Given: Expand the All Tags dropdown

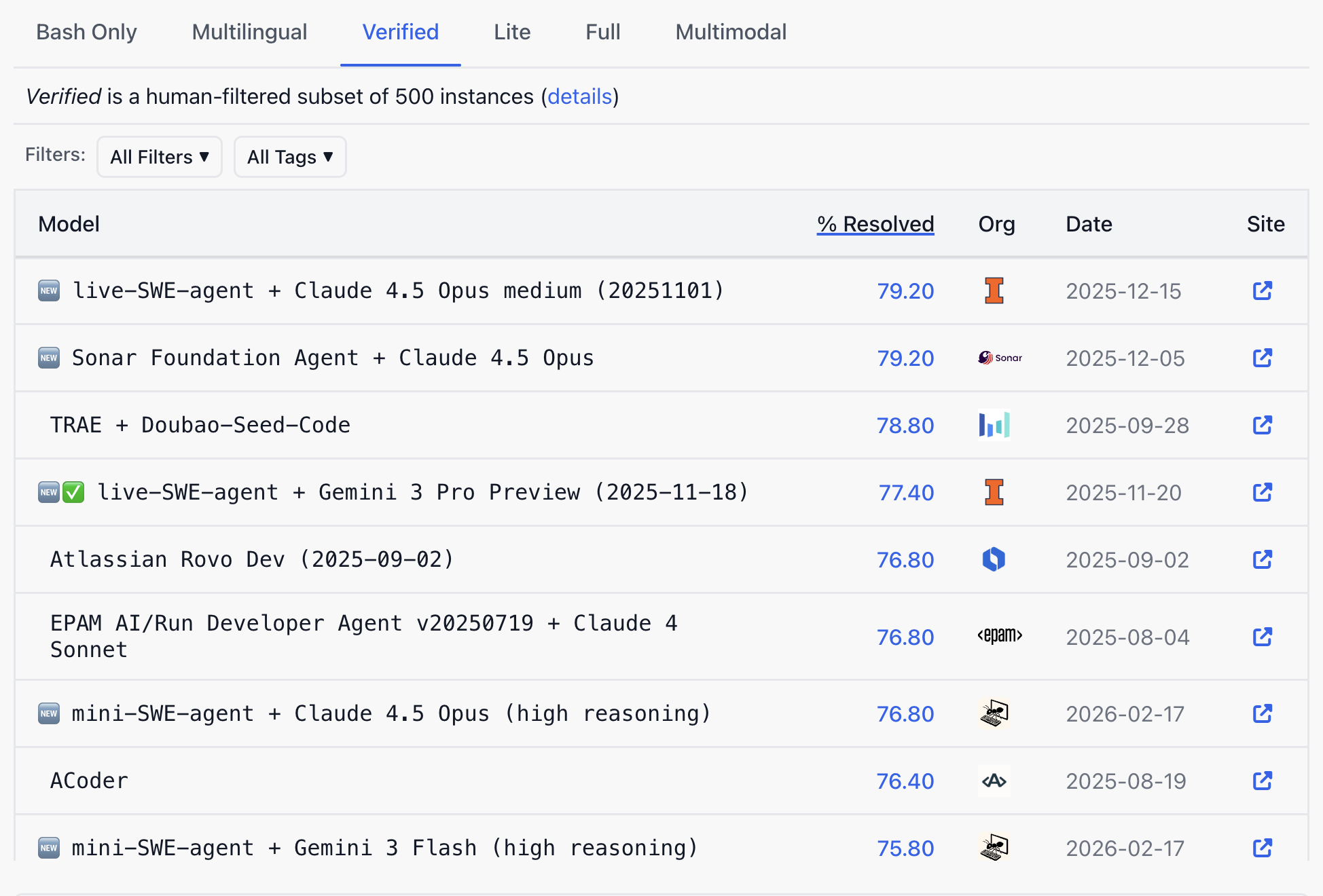Looking at the screenshot, I should (290, 157).
